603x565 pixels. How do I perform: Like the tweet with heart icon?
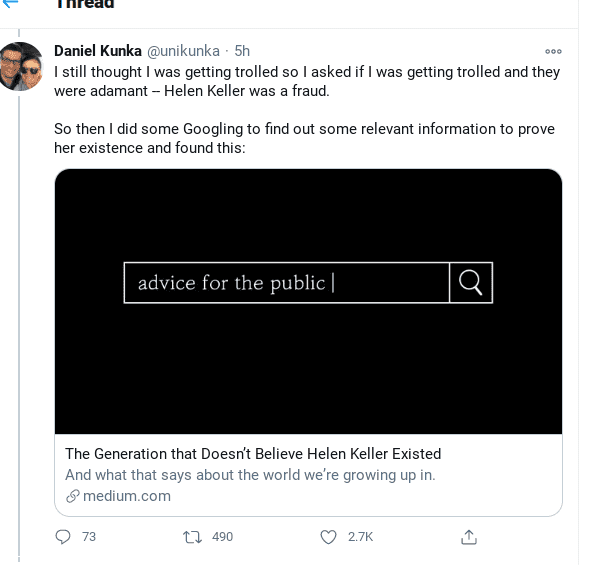coord(328,537)
